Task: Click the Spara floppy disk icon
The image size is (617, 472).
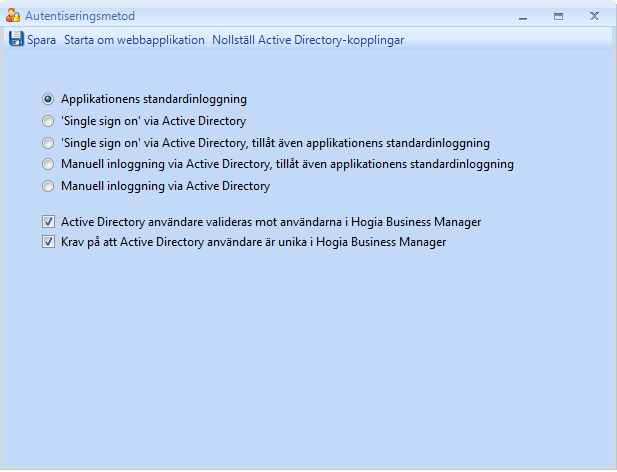Action: 16,39
